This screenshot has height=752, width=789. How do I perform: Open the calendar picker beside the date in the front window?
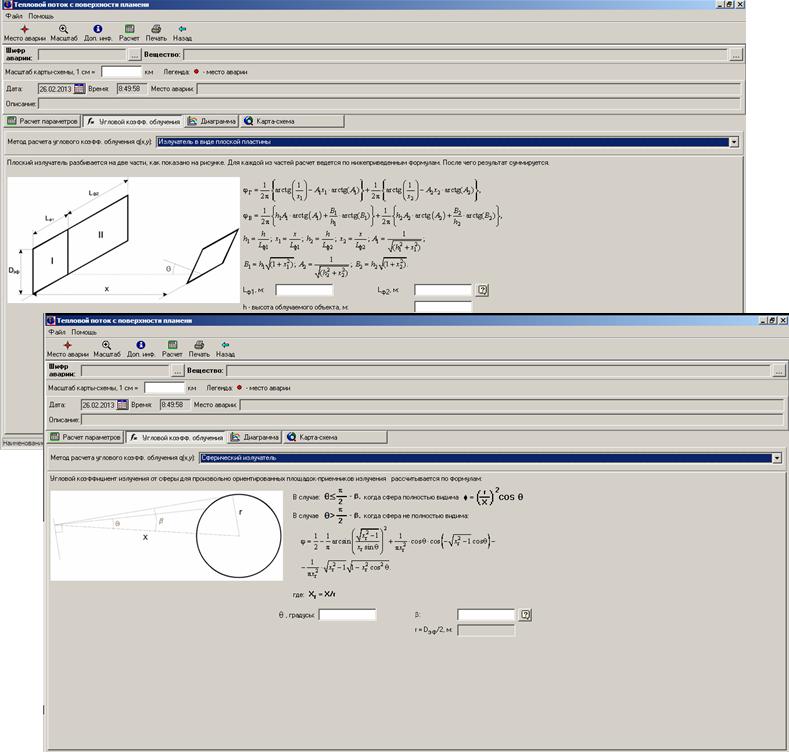(x=123, y=405)
